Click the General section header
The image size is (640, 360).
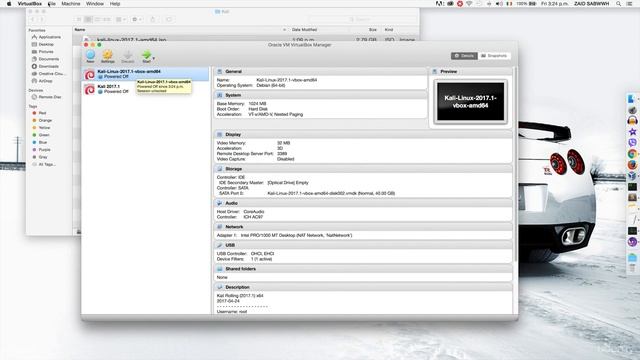coord(320,71)
